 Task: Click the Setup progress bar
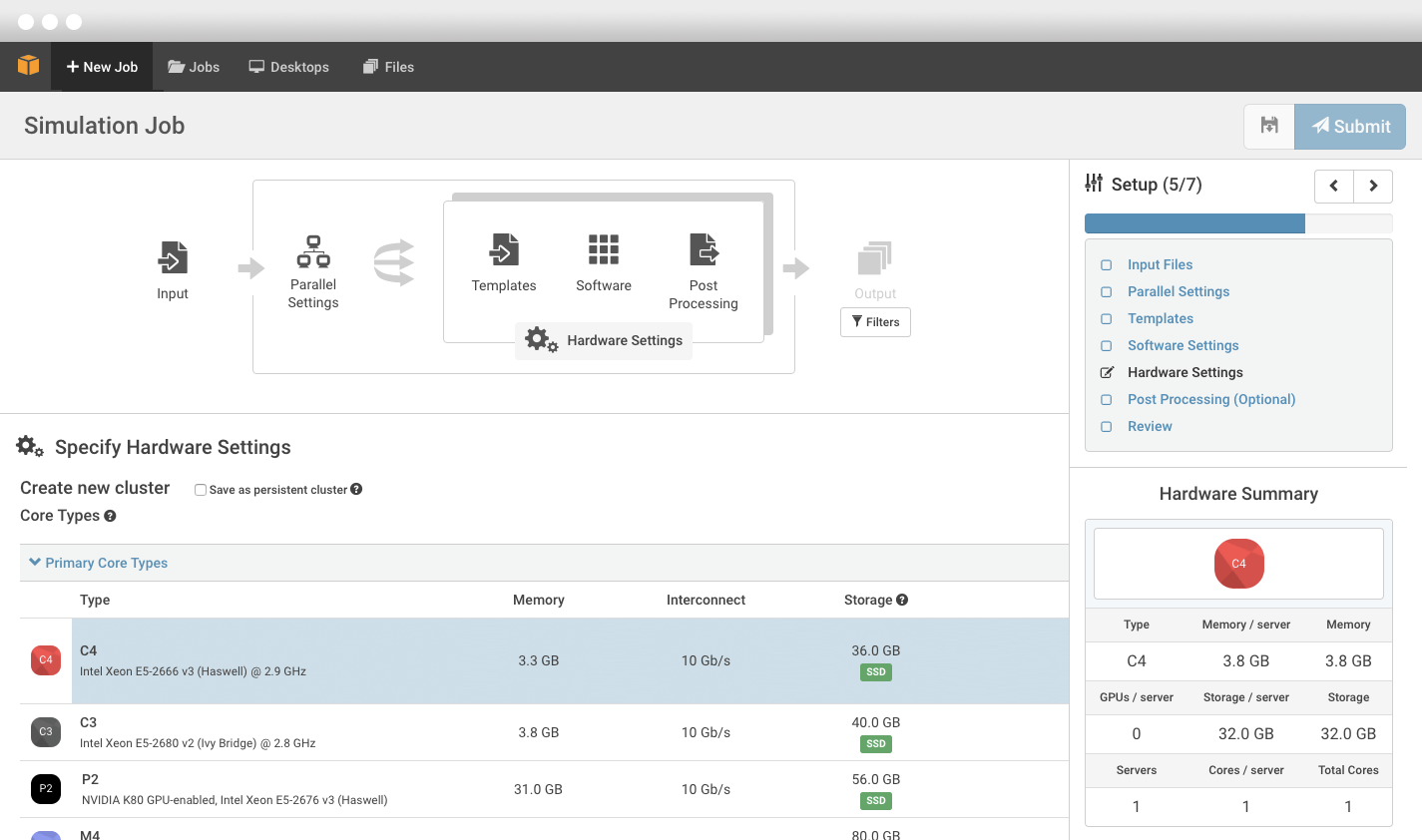point(1238,223)
